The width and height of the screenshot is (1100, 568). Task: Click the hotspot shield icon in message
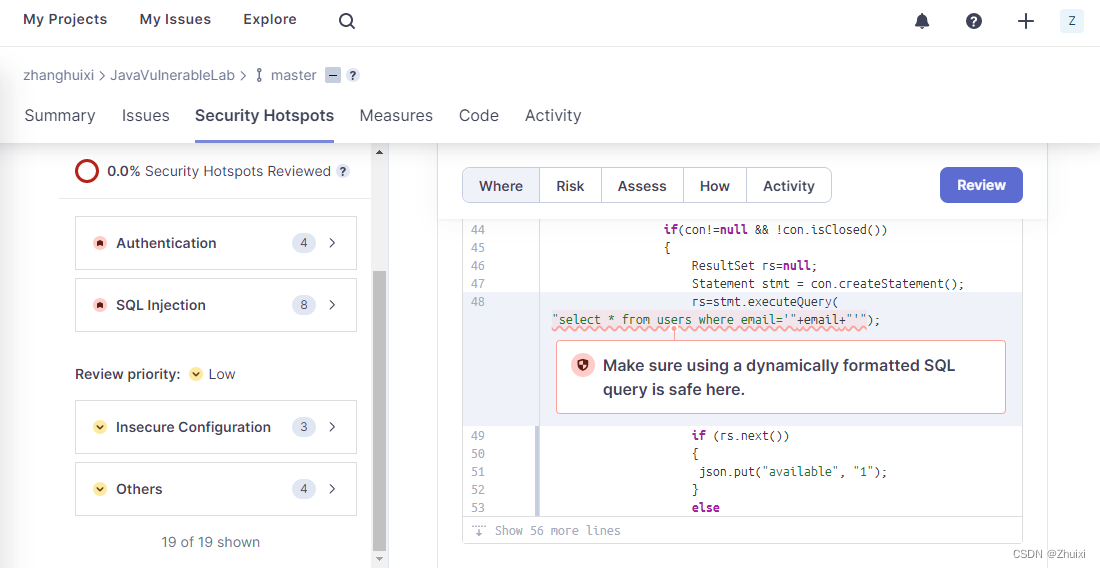tap(582, 365)
